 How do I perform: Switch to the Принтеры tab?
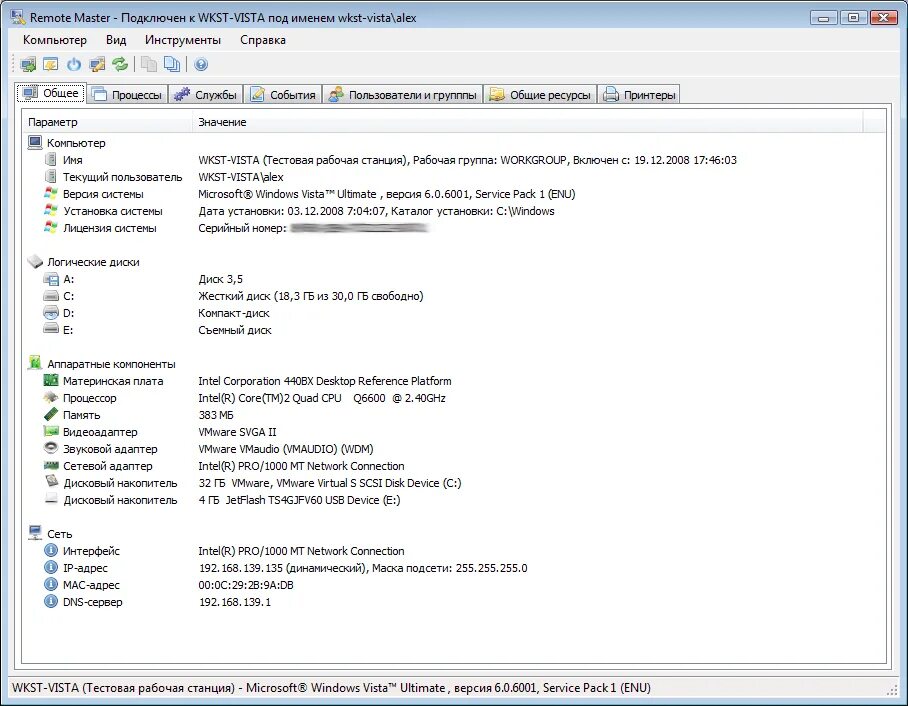(639, 94)
